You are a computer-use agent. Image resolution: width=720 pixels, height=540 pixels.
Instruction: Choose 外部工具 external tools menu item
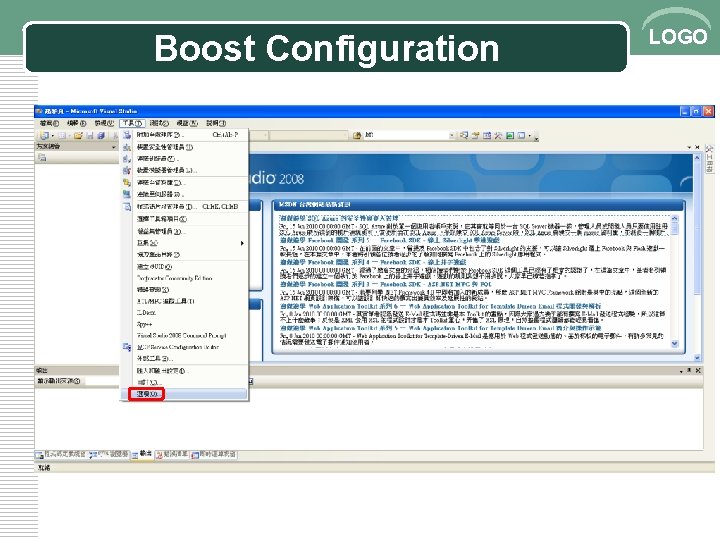(184, 358)
